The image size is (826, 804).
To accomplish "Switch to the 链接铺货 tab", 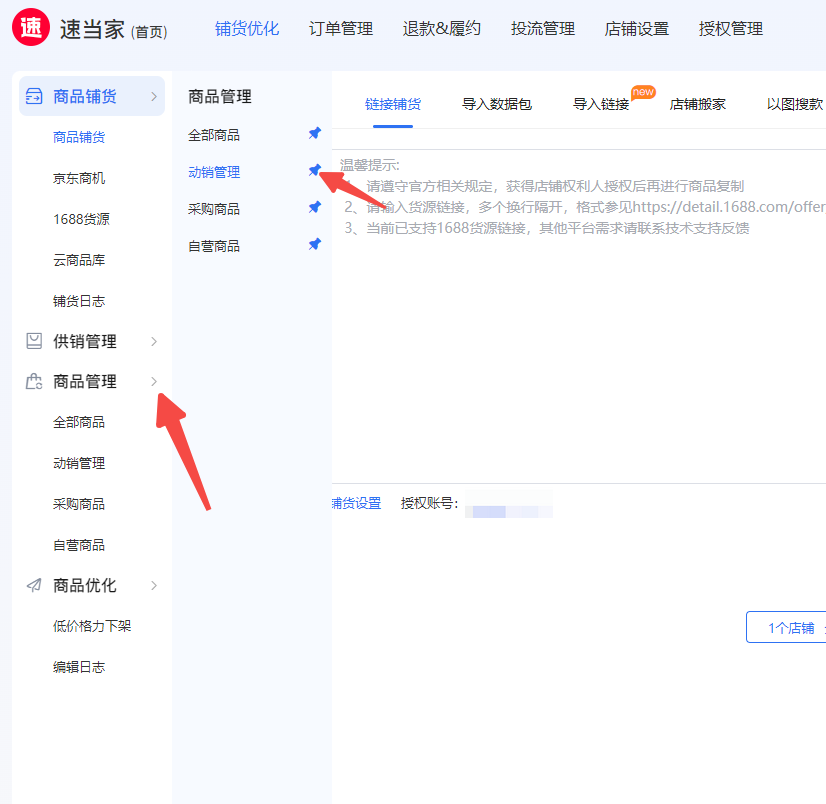I will pos(393,104).
